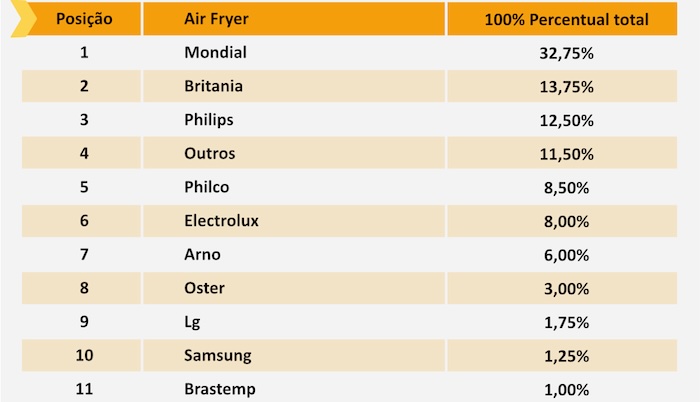Select the Posição column header
The height and width of the screenshot is (402, 700).
click(84, 19)
